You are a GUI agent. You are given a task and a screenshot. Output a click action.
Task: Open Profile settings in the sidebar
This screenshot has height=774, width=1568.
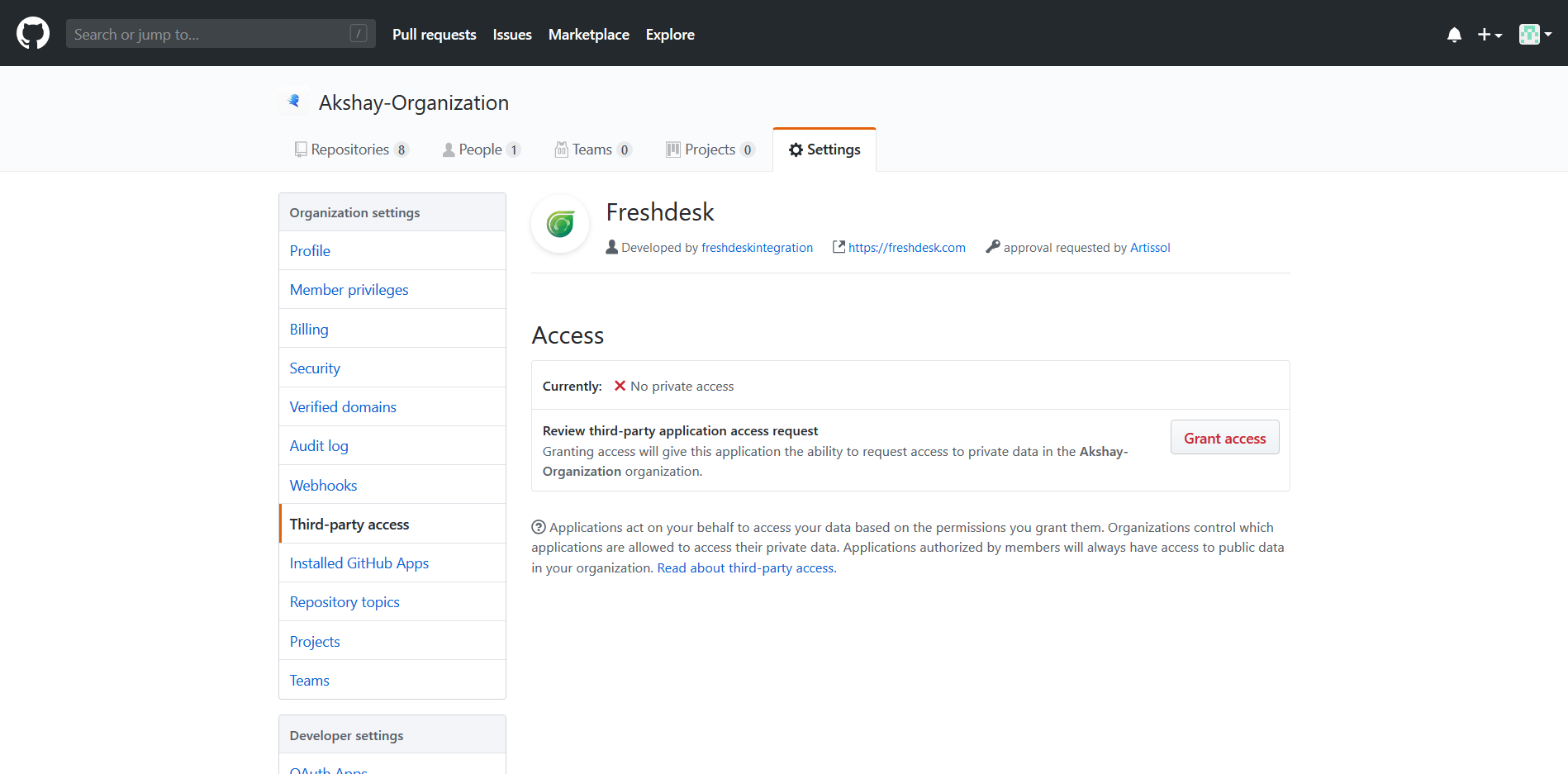pos(392,251)
